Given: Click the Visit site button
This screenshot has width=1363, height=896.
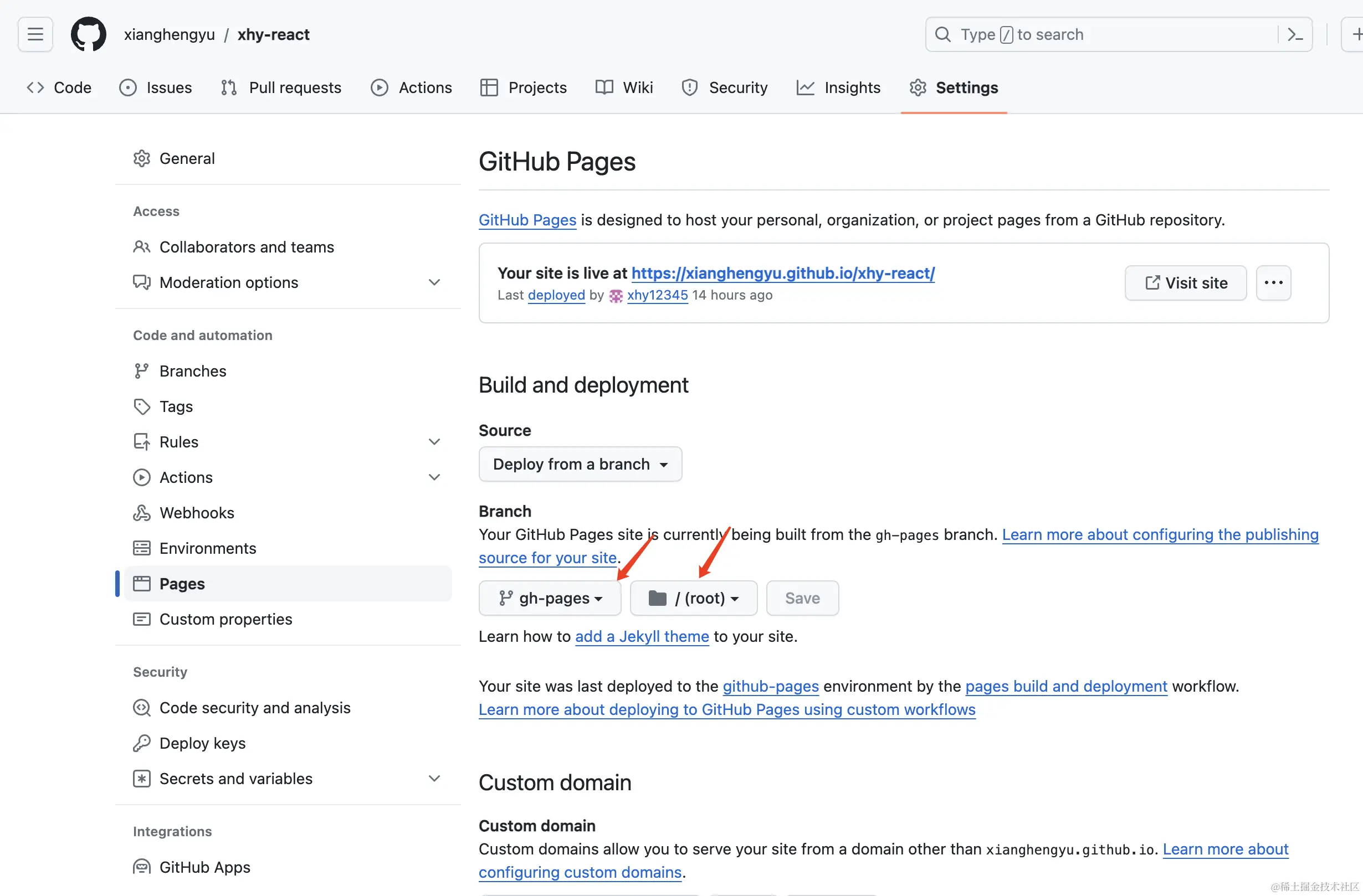Looking at the screenshot, I should click(x=1186, y=283).
